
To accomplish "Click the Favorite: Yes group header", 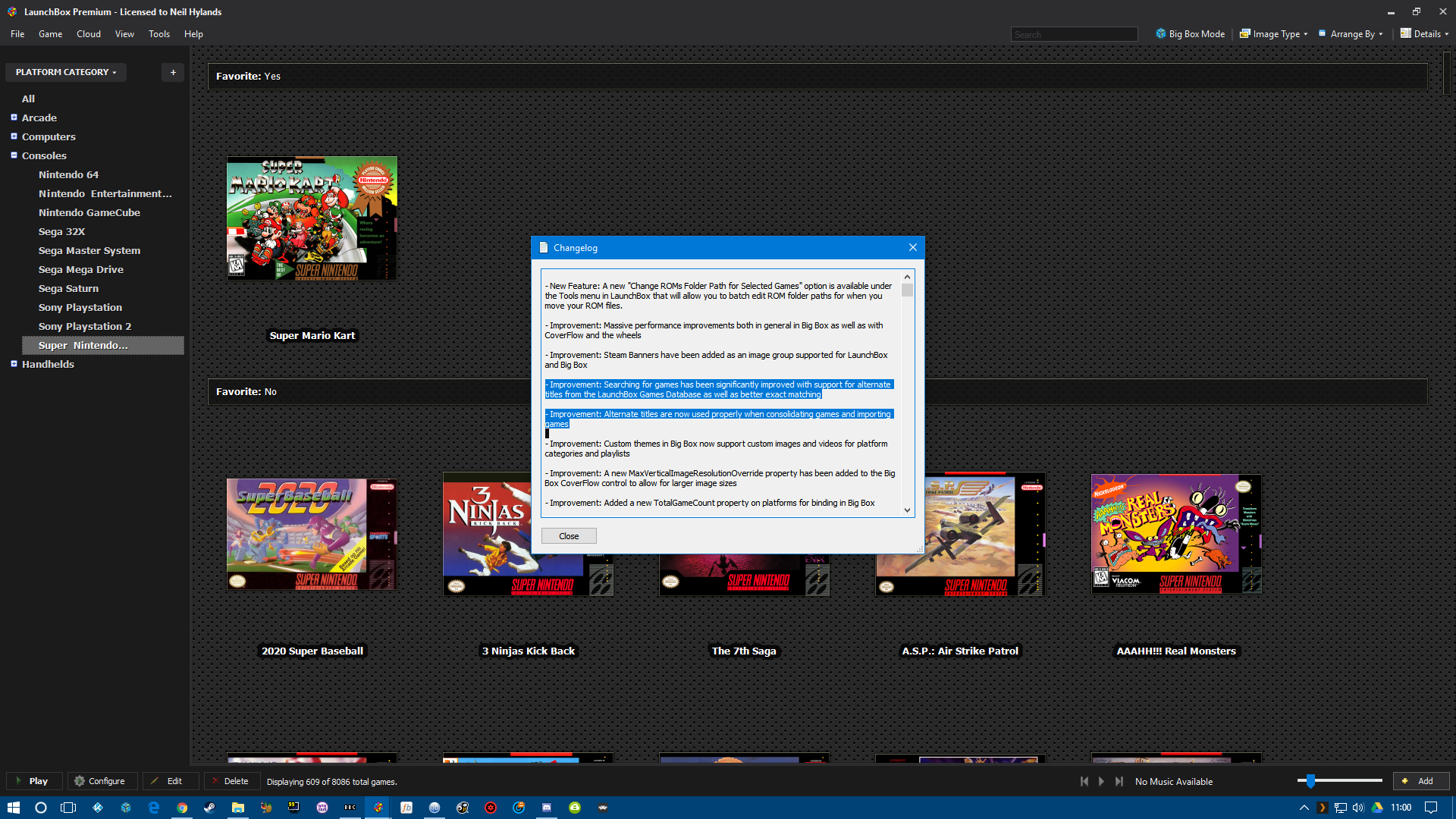I will coord(817,76).
